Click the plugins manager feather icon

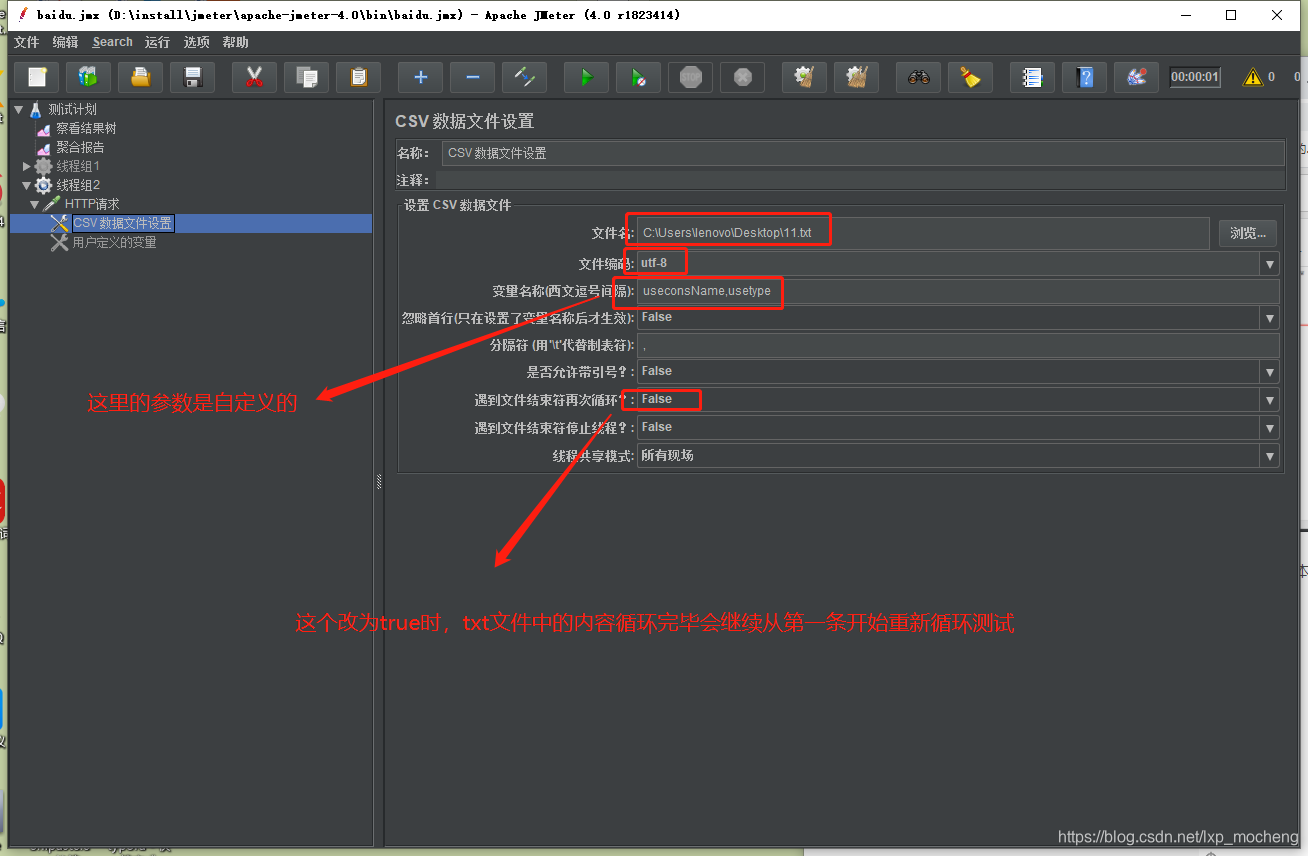pyautogui.click(x=1136, y=77)
